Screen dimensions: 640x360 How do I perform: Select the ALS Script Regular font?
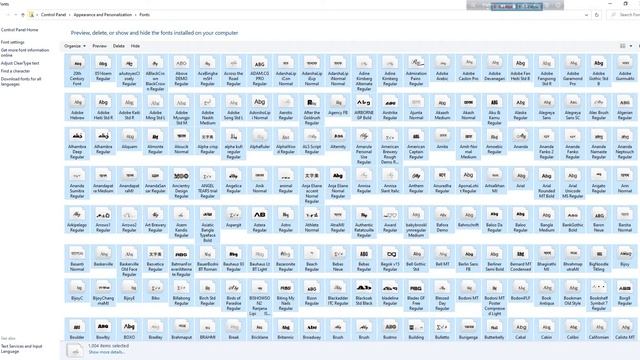click(312, 142)
